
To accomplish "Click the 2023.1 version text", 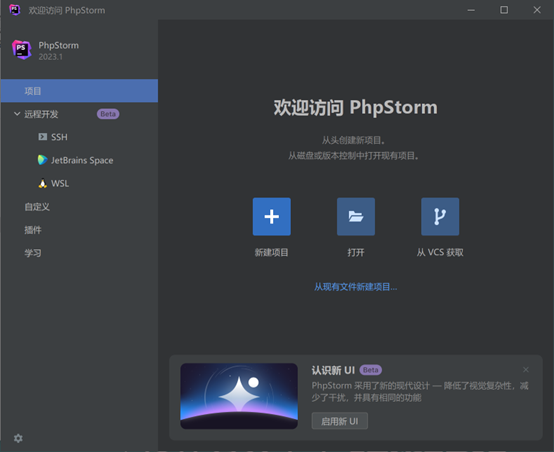I will [x=51, y=57].
